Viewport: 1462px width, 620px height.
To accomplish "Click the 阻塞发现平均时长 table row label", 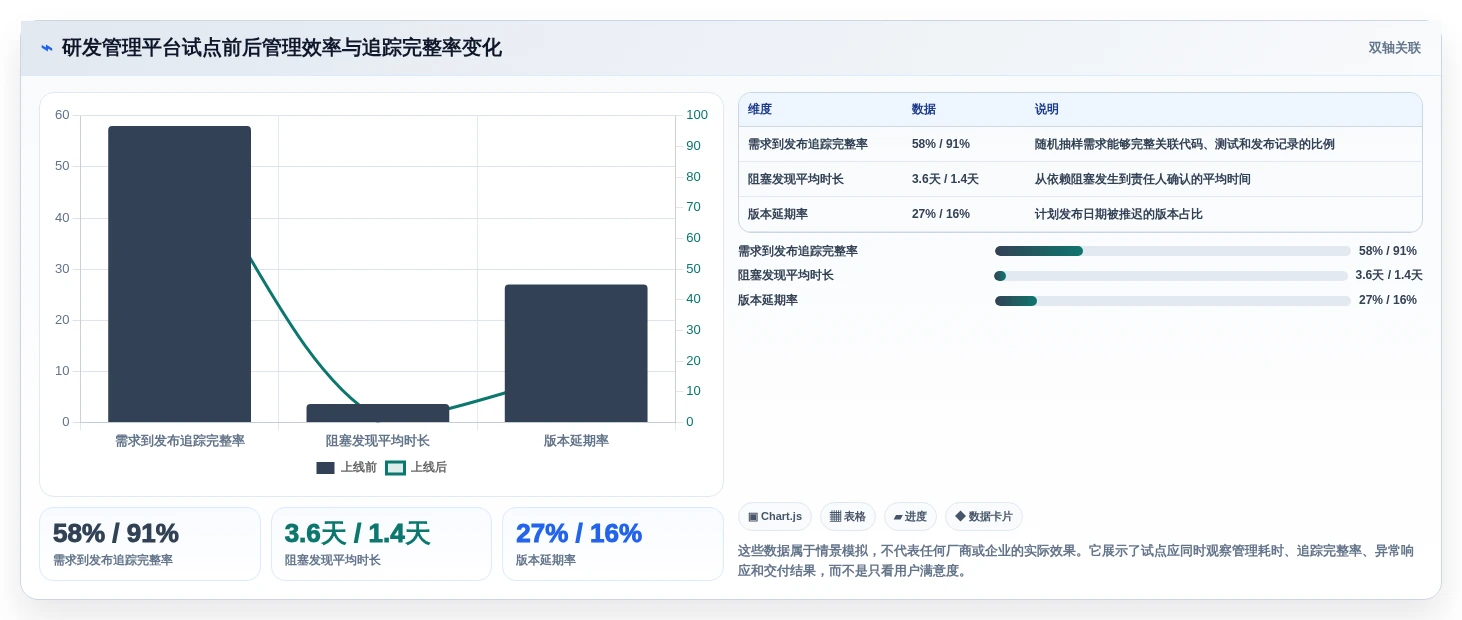I will pyautogui.click(x=796, y=179).
